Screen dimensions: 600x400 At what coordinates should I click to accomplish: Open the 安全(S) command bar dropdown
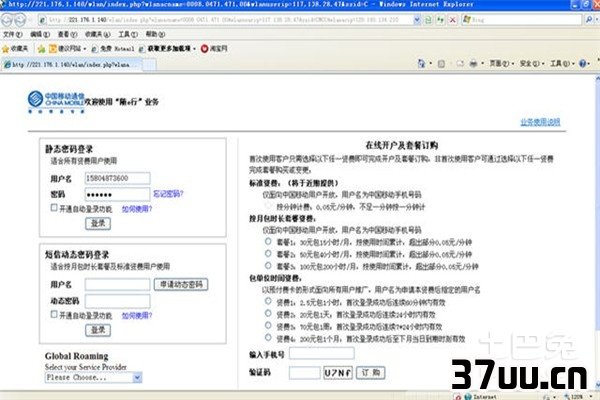pyautogui.click(x=532, y=64)
